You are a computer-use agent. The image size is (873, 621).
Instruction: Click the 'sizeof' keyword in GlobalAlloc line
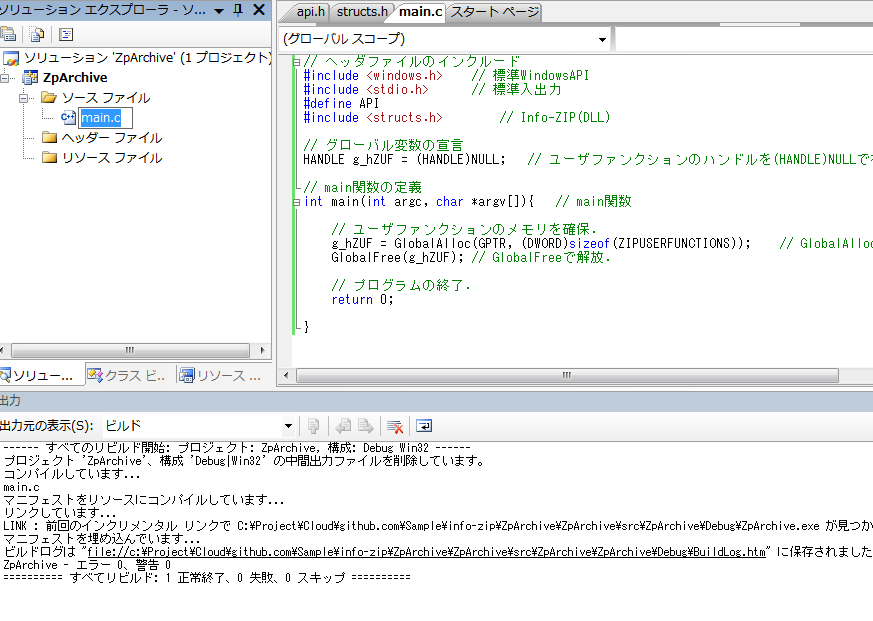click(589, 243)
